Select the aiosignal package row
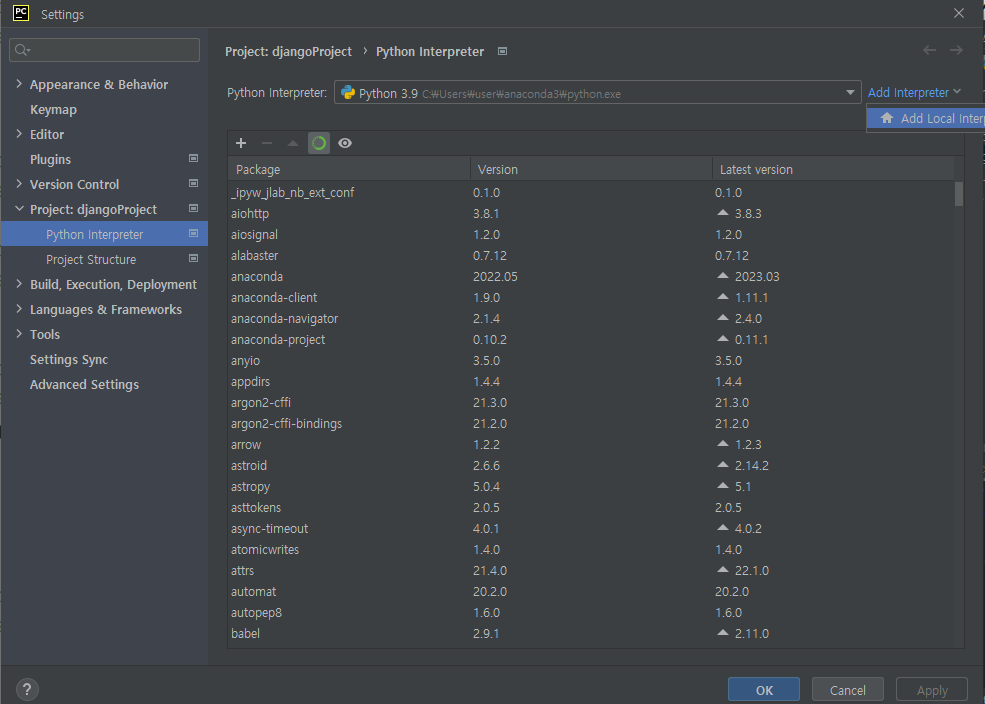The width and height of the screenshot is (985, 704). [x=591, y=234]
